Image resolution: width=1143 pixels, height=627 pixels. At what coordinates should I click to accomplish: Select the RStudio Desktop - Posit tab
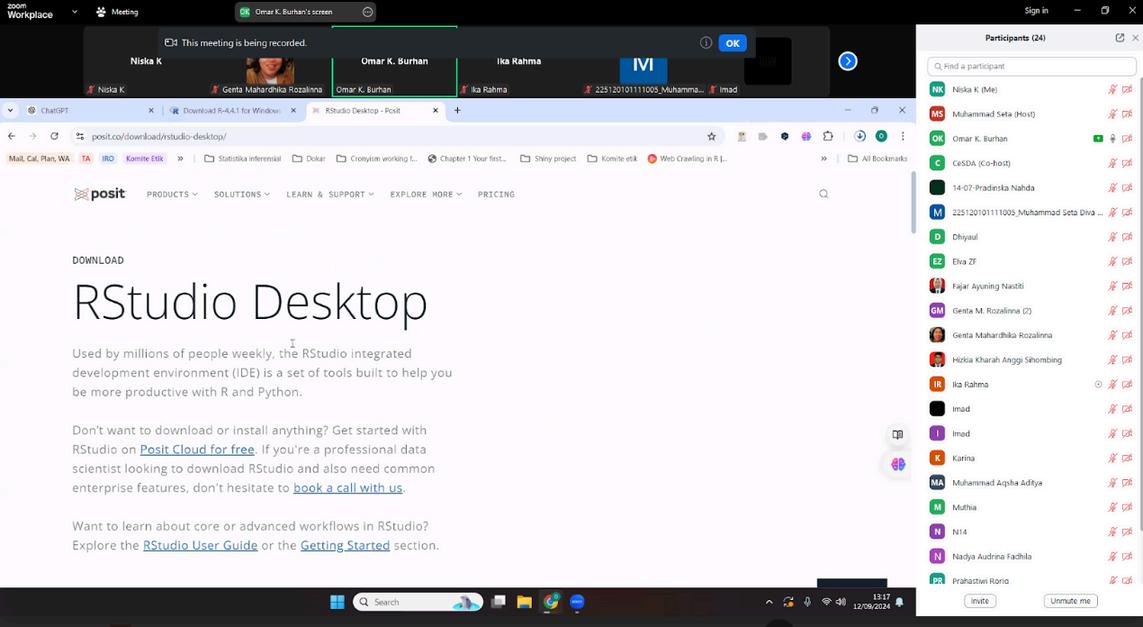(x=374, y=111)
